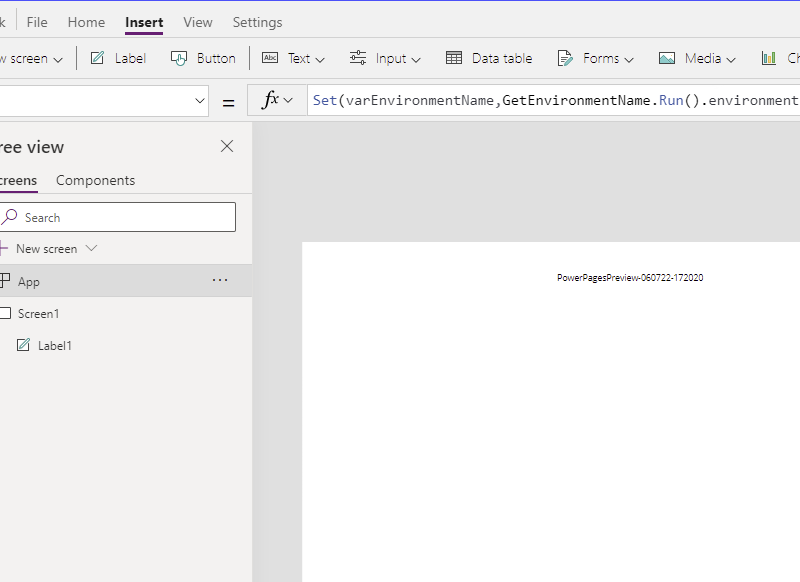
Task: Click the Data table grid icon
Action: tap(454, 58)
